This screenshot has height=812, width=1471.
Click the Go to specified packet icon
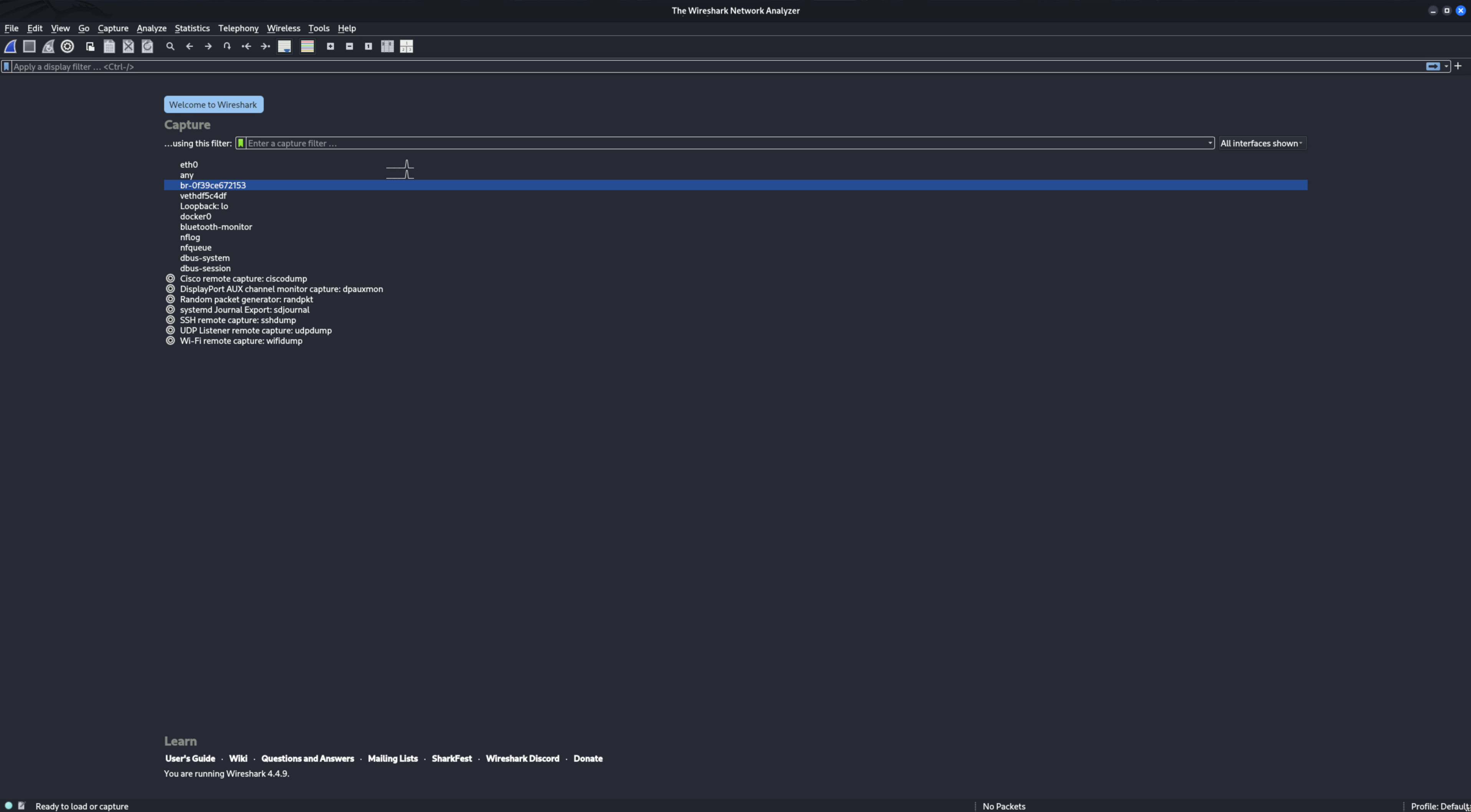[x=227, y=46]
